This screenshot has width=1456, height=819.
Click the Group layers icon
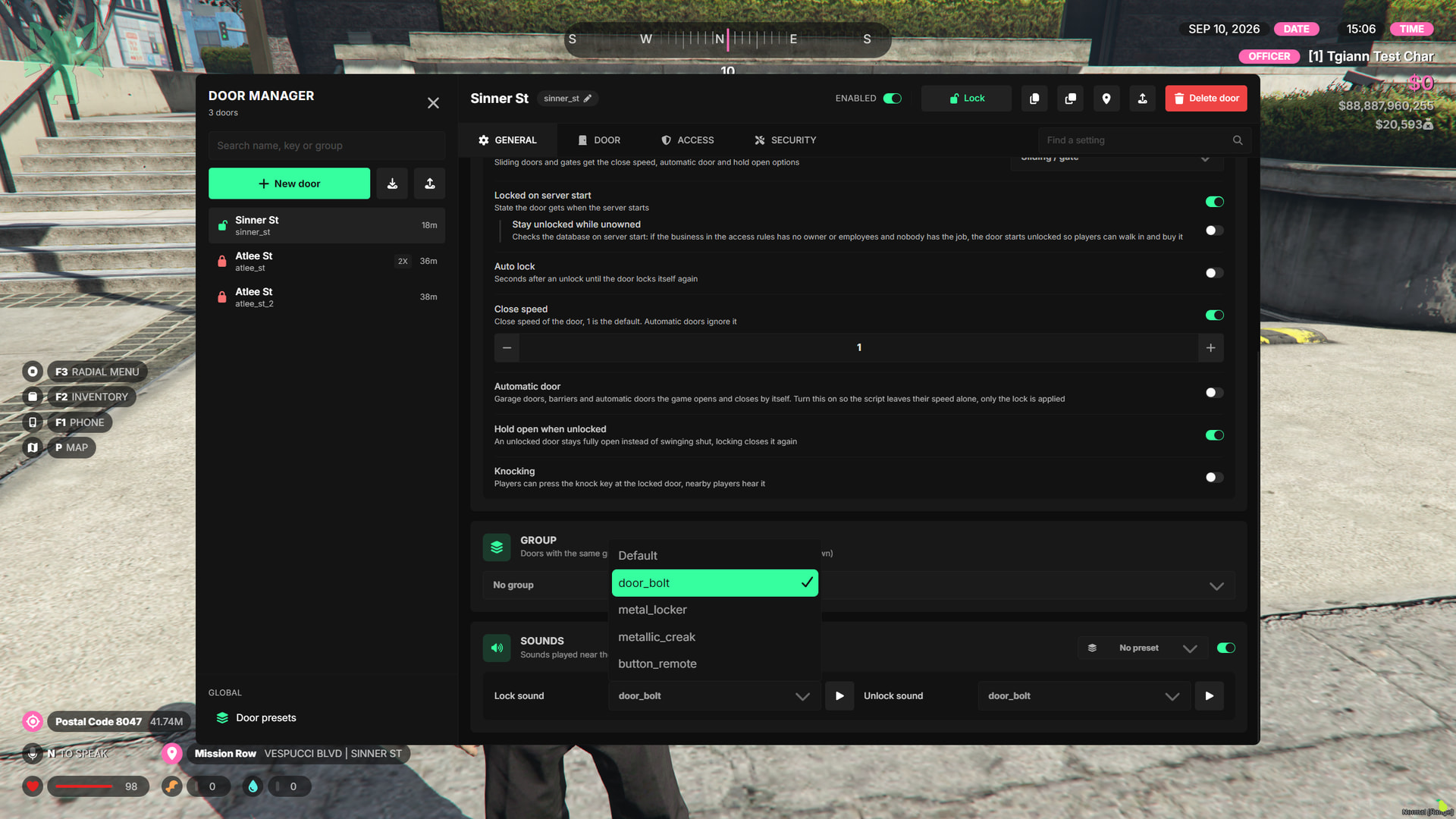(x=497, y=548)
